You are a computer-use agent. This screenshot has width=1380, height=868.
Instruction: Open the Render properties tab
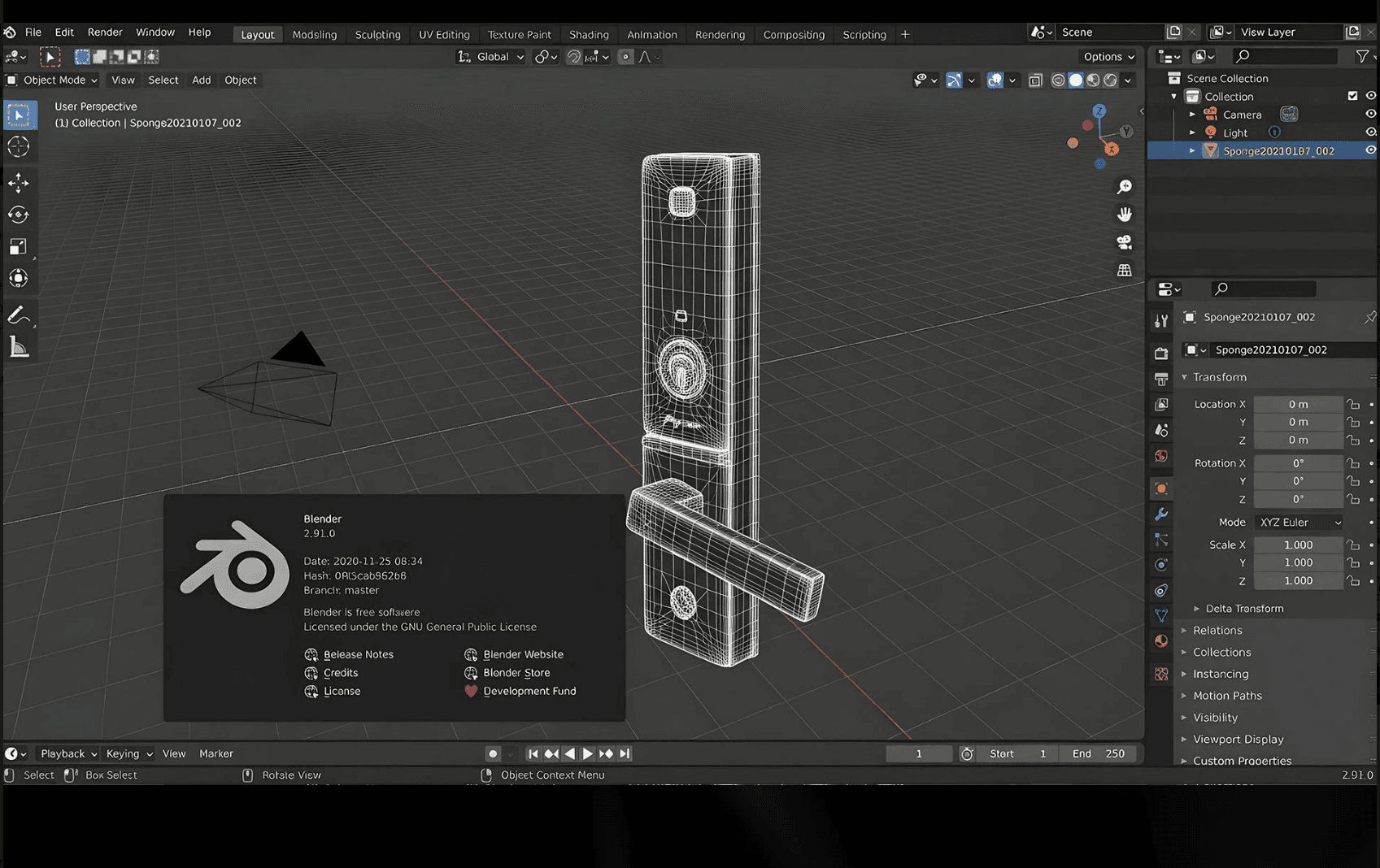(x=1161, y=353)
